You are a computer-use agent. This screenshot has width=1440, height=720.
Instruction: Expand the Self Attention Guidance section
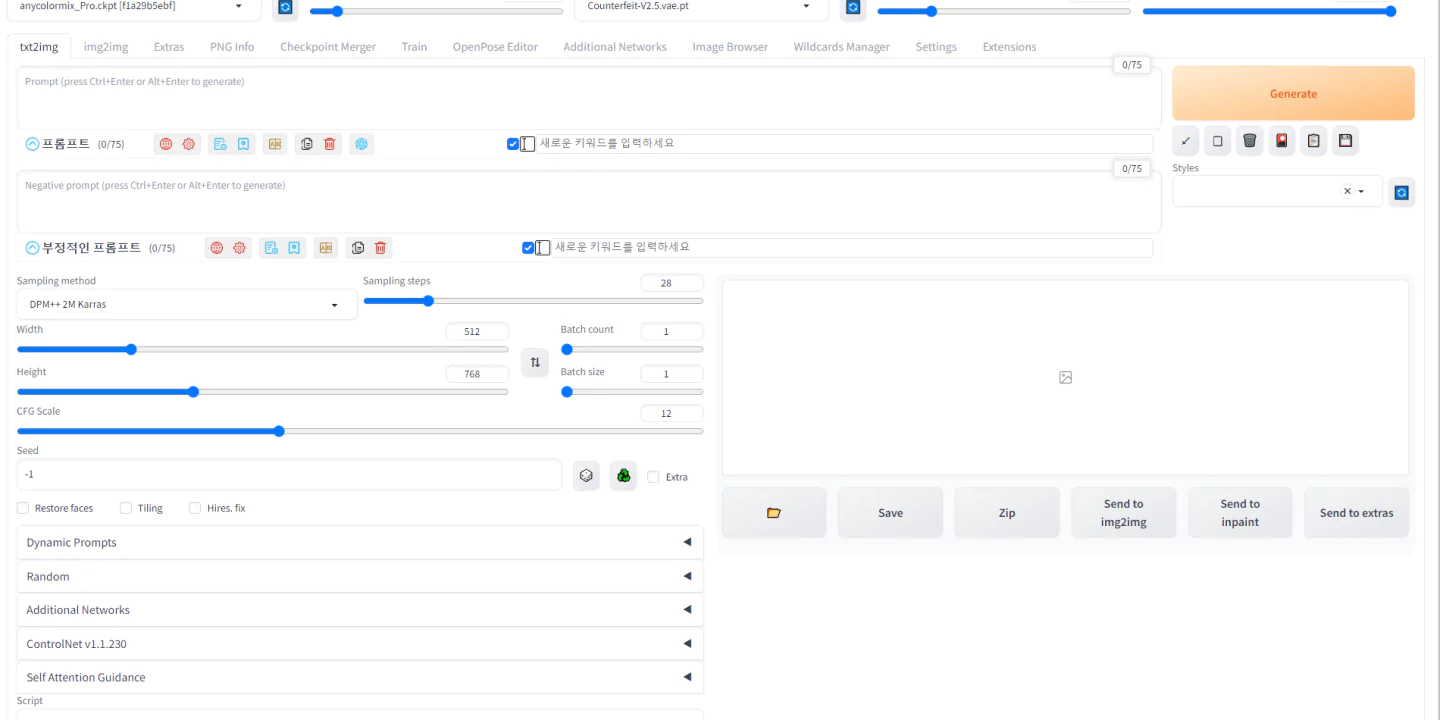coord(360,677)
